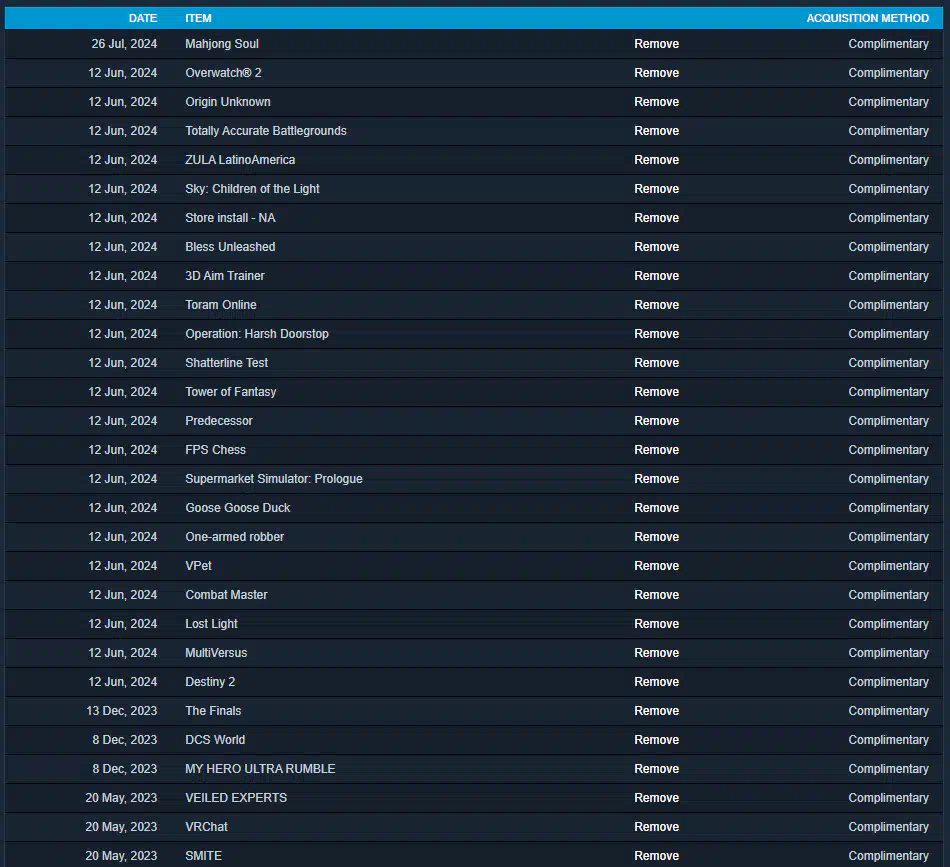The width and height of the screenshot is (950, 867).
Task: Click Remove for Lost Light
Action: (x=656, y=624)
